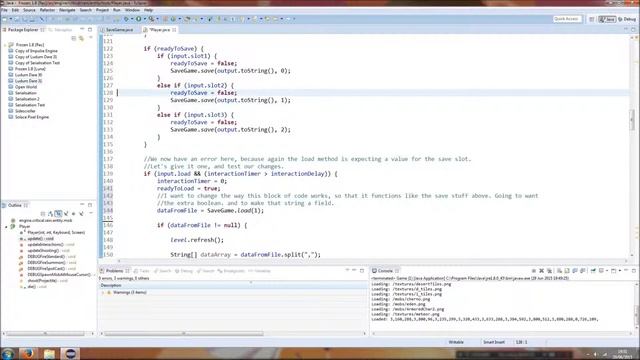The width and height of the screenshot is (640, 360).
Task: Click the Eclipse taskbar icon
Action: click(70, 353)
